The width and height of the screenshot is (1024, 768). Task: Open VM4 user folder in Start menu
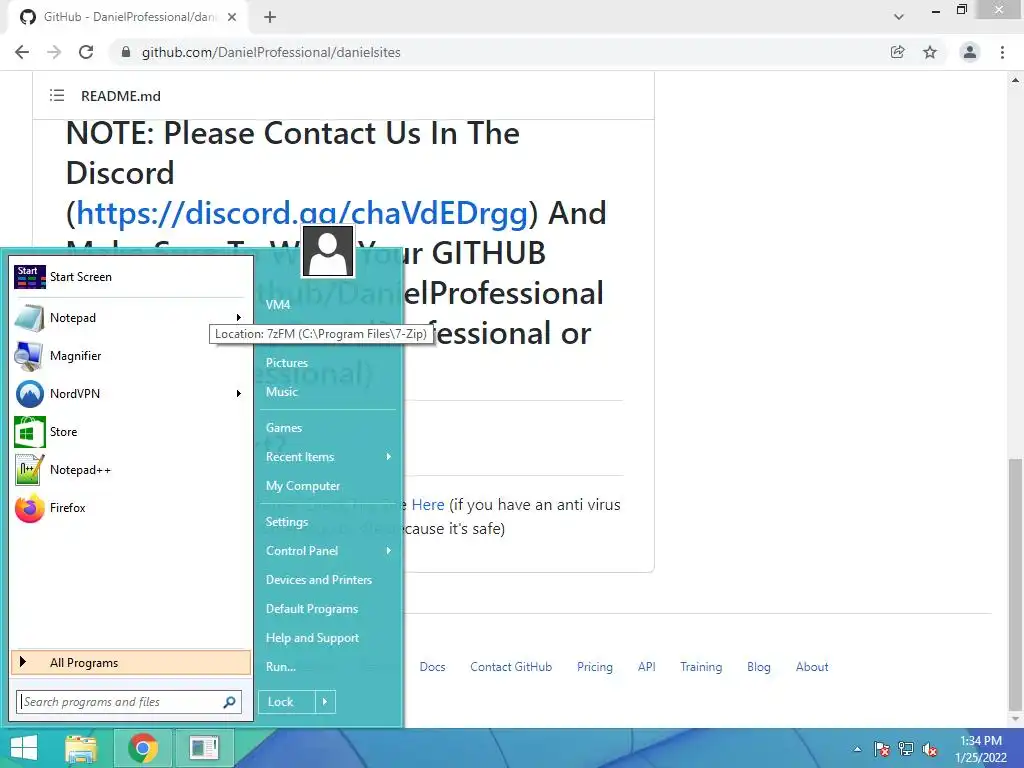coord(278,304)
